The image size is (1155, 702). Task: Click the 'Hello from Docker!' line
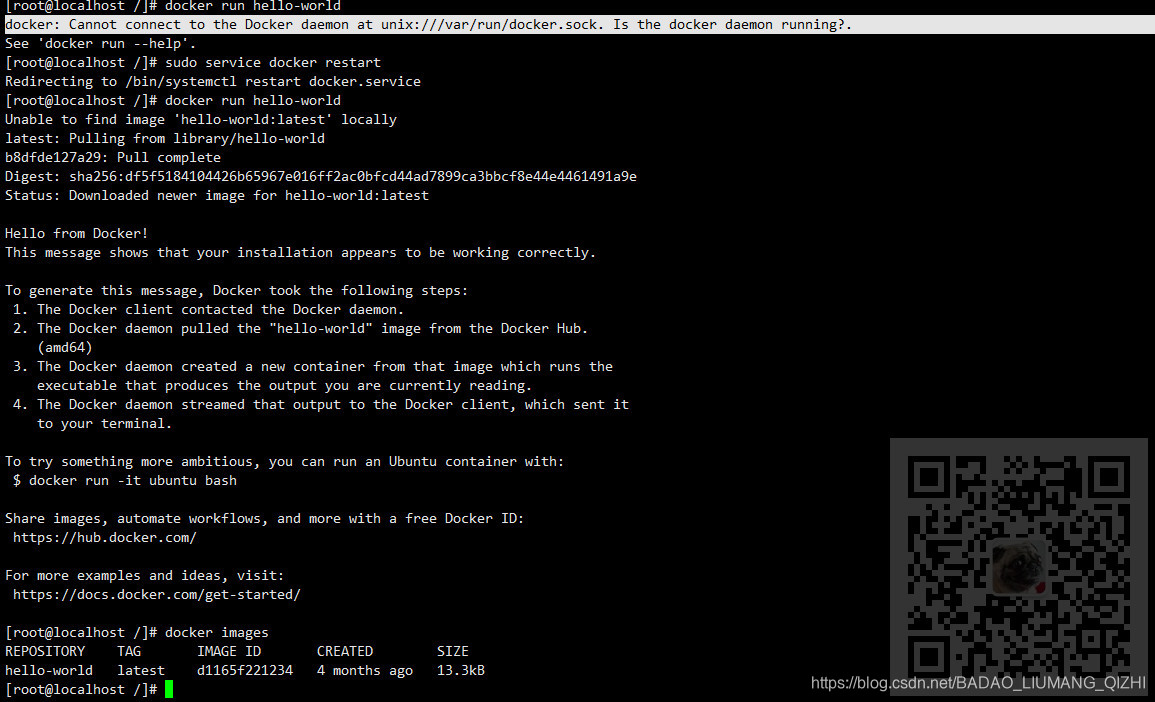point(77,234)
